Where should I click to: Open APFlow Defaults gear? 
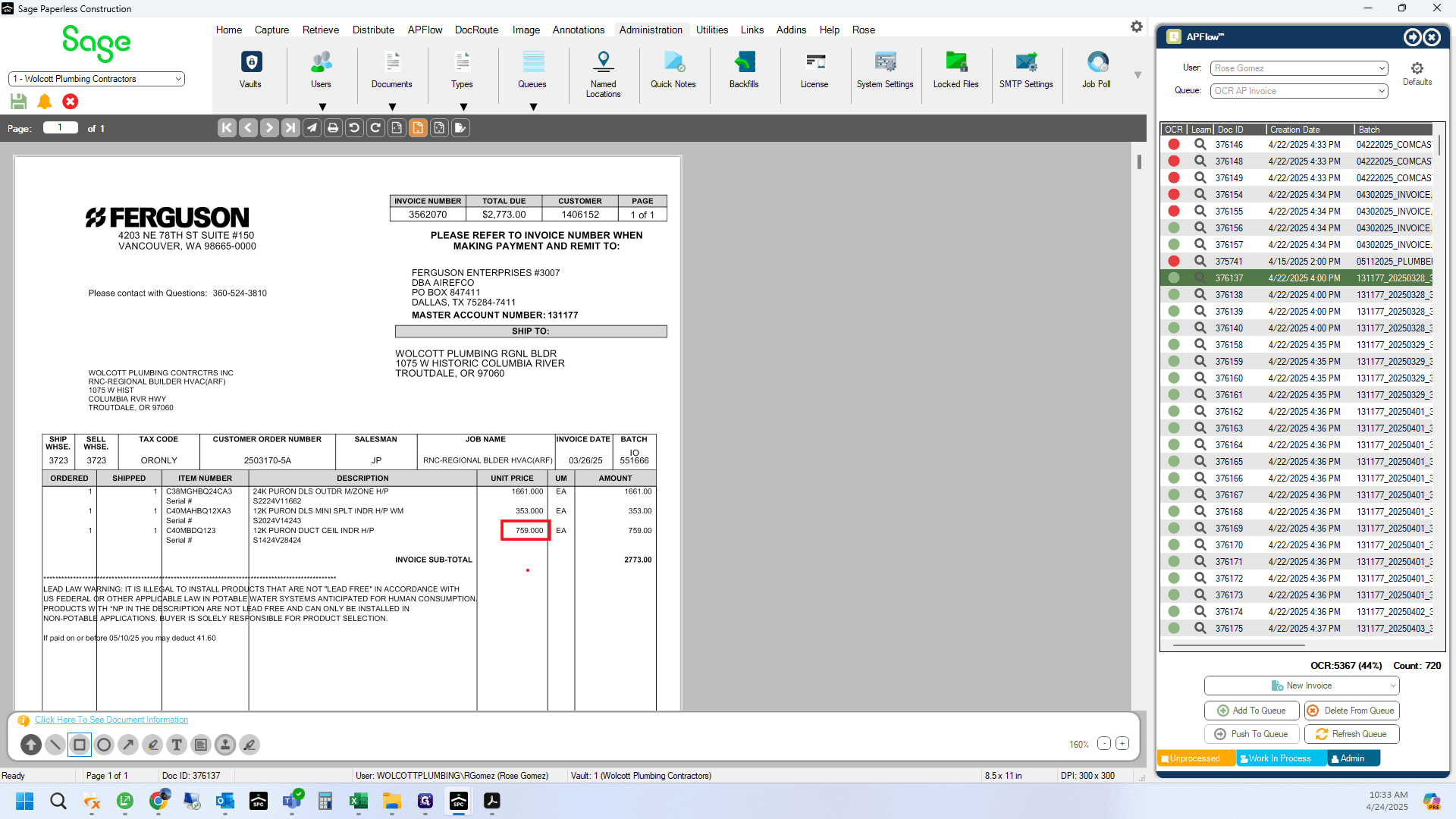pos(1417,74)
